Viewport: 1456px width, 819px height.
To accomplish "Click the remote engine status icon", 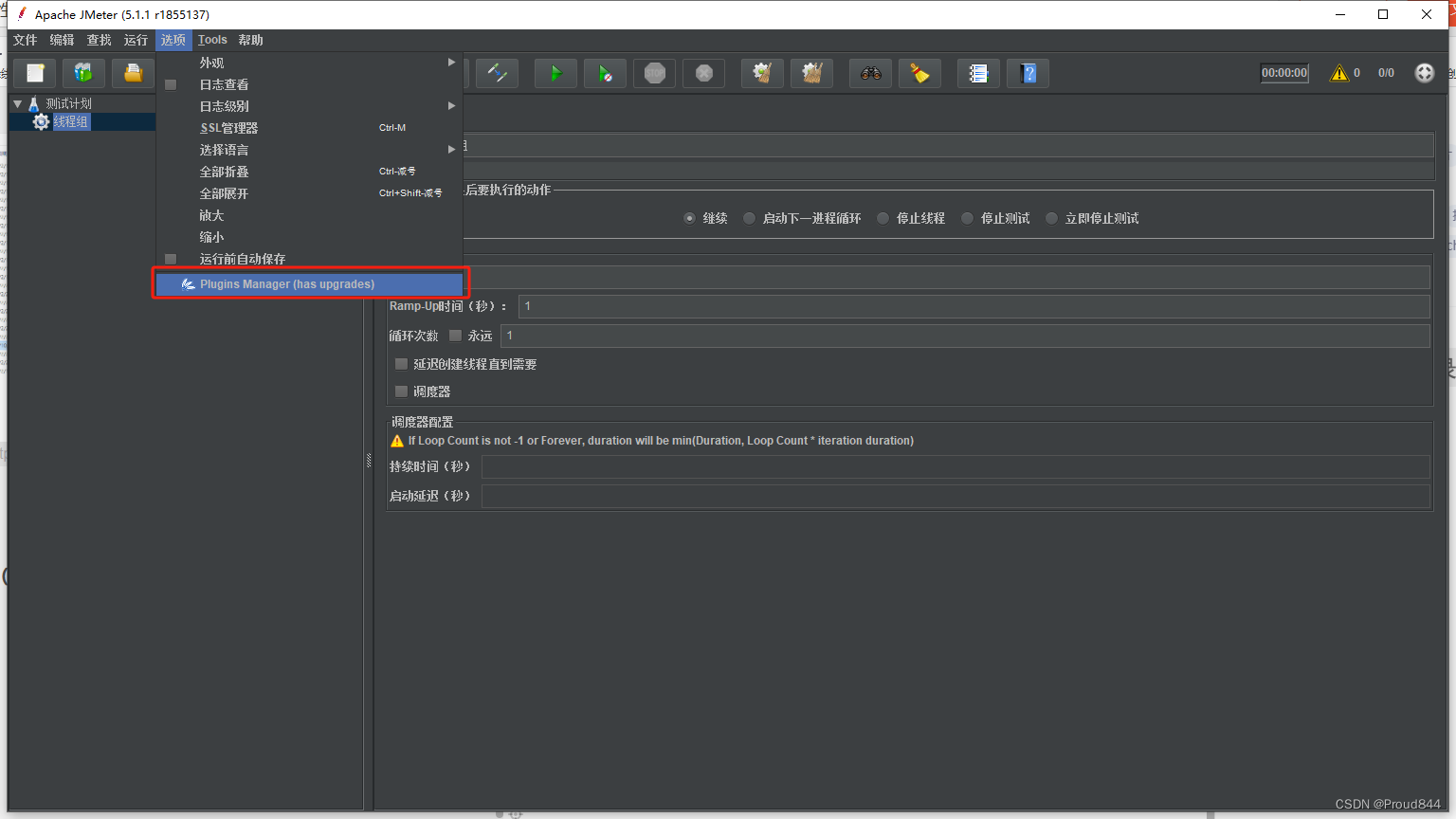I will pyautogui.click(x=1425, y=73).
